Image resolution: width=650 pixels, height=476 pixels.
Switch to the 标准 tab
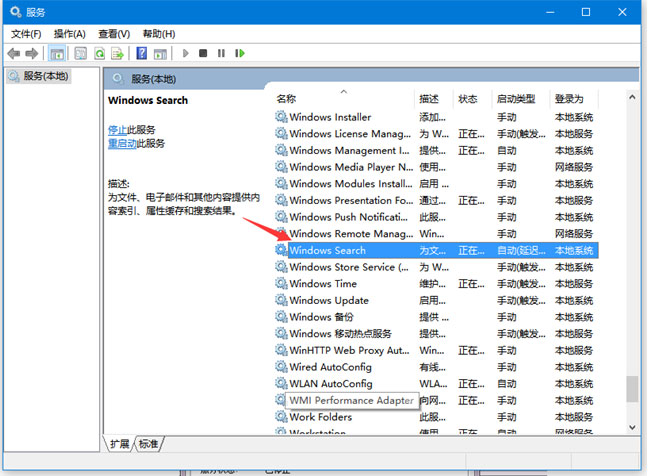[x=149, y=444]
